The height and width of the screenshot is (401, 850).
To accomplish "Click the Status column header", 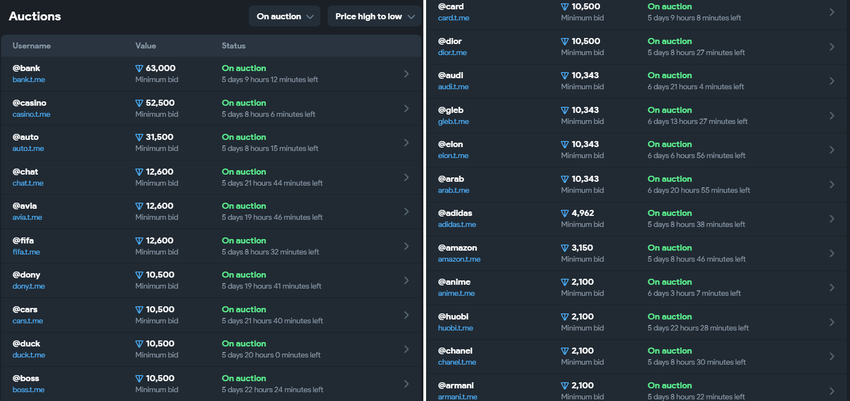I will 234,46.
